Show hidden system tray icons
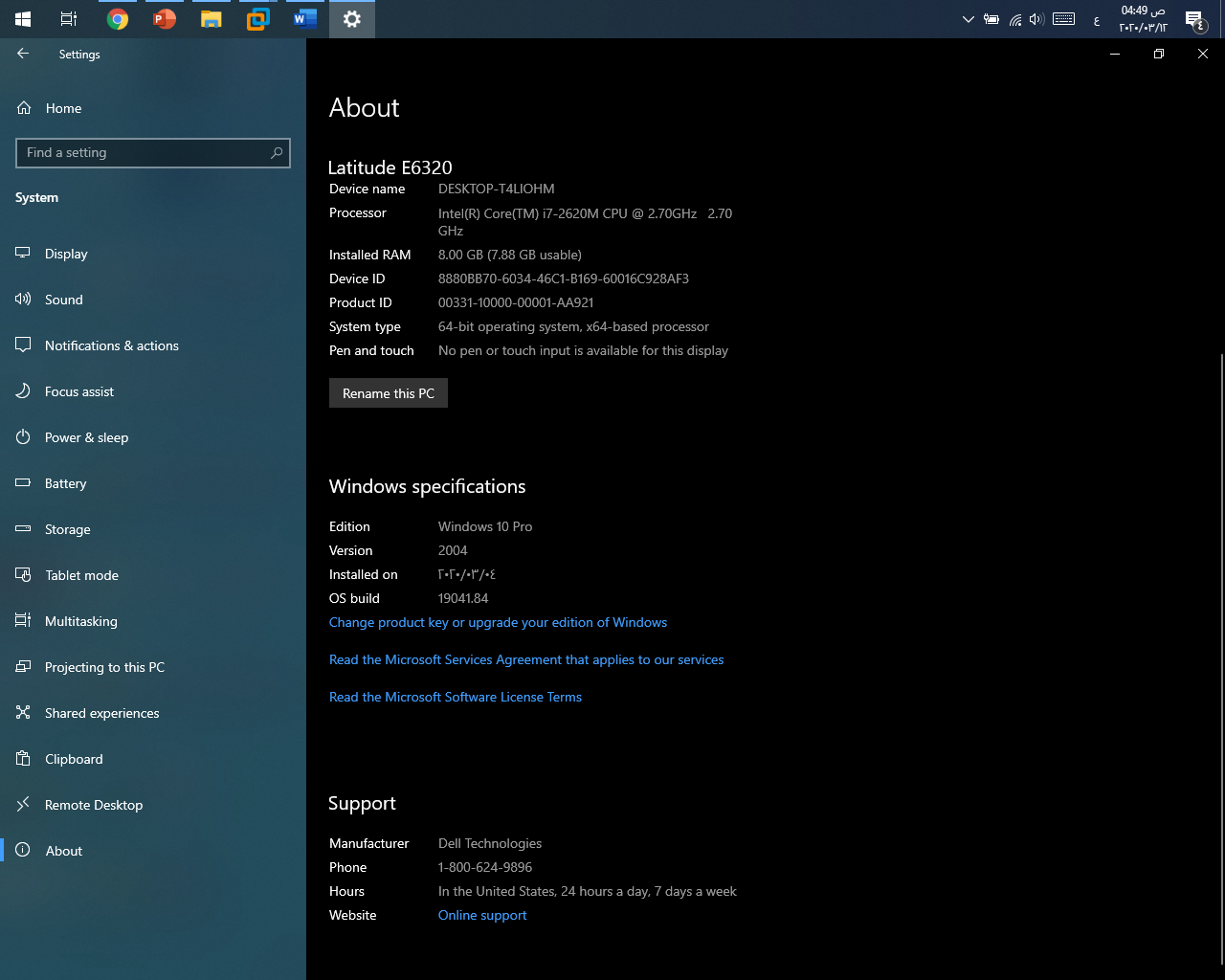The image size is (1225, 980). tap(968, 19)
